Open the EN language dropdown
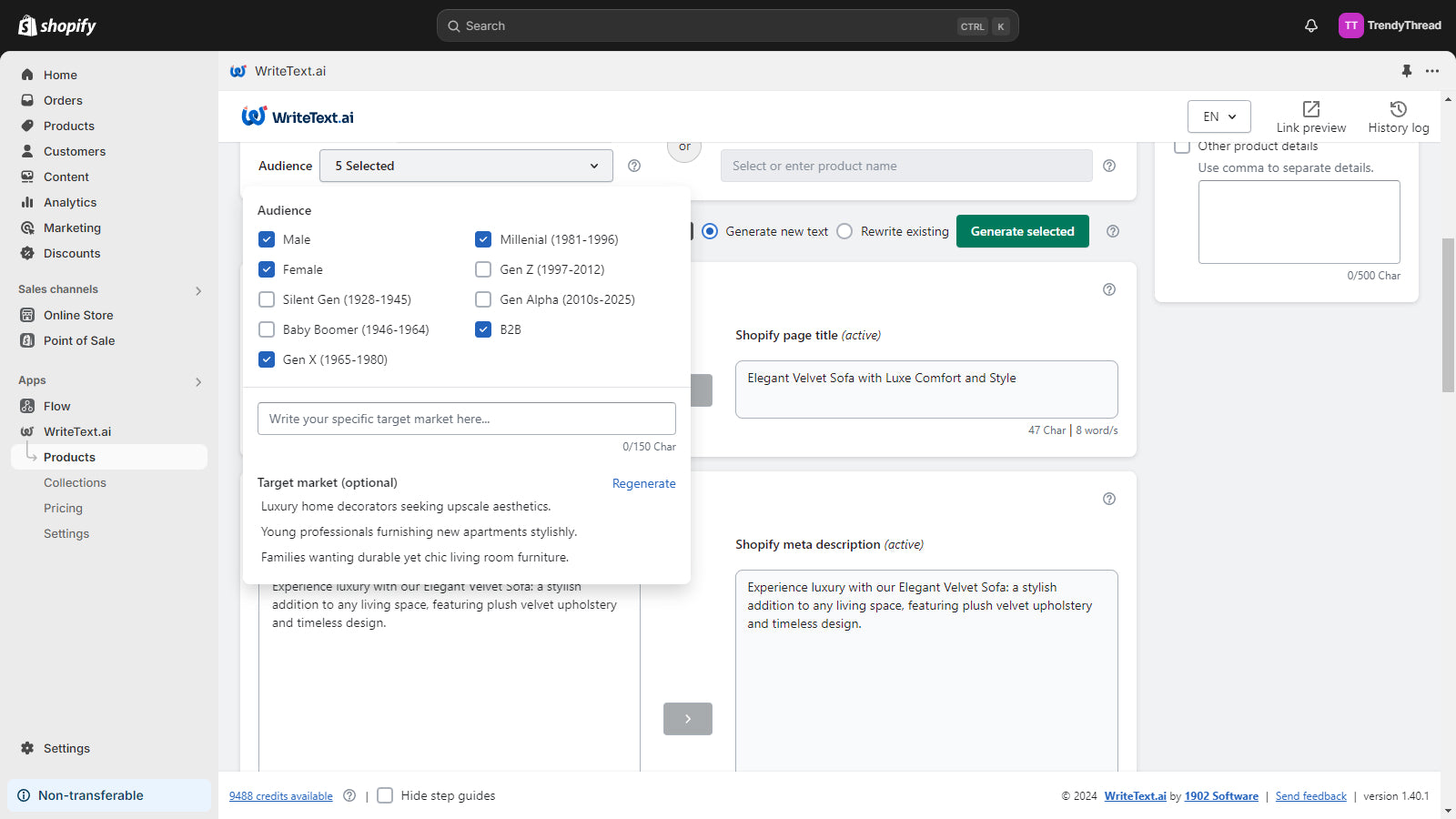 [1219, 116]
